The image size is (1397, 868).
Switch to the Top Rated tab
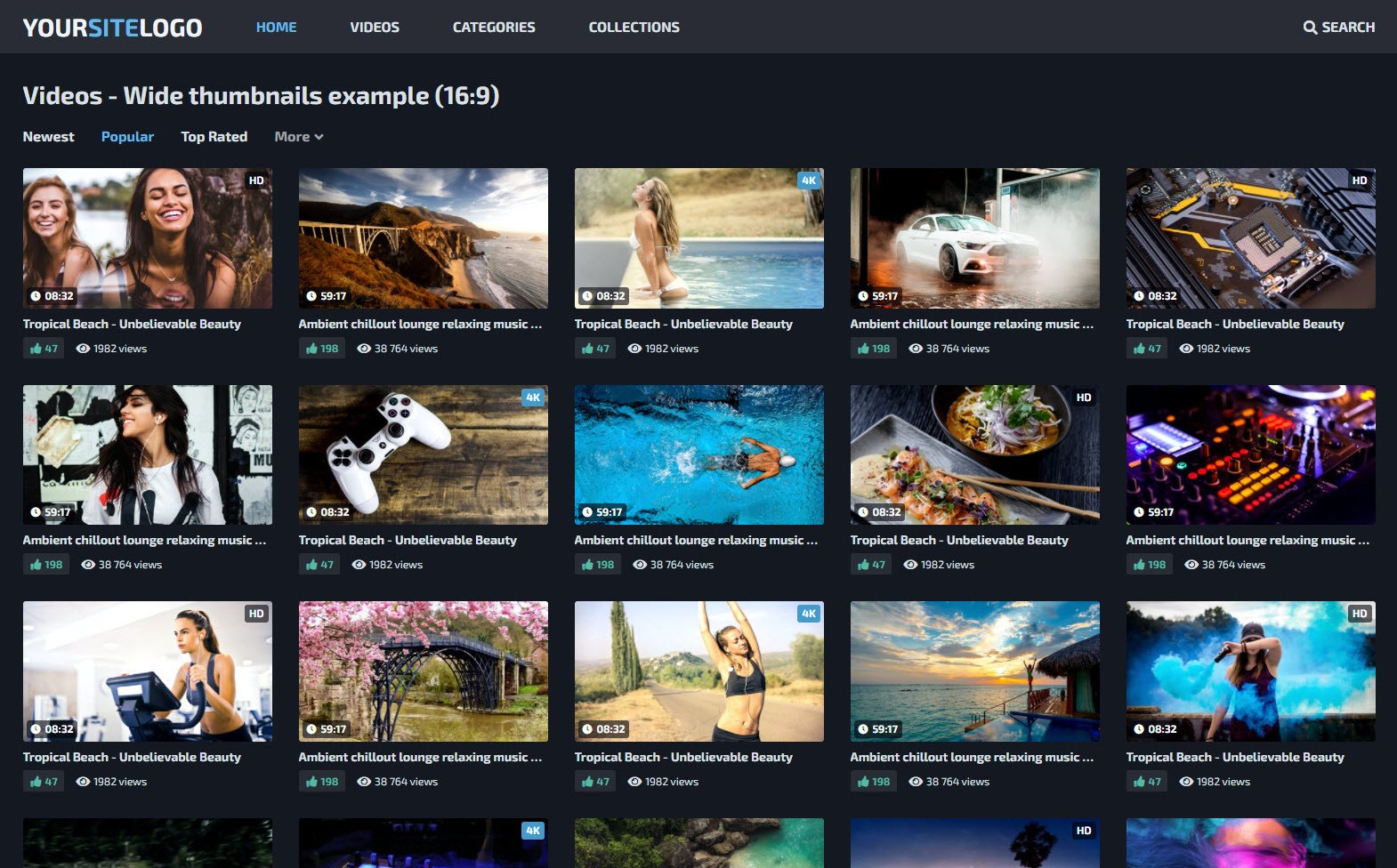coord(214,137)
